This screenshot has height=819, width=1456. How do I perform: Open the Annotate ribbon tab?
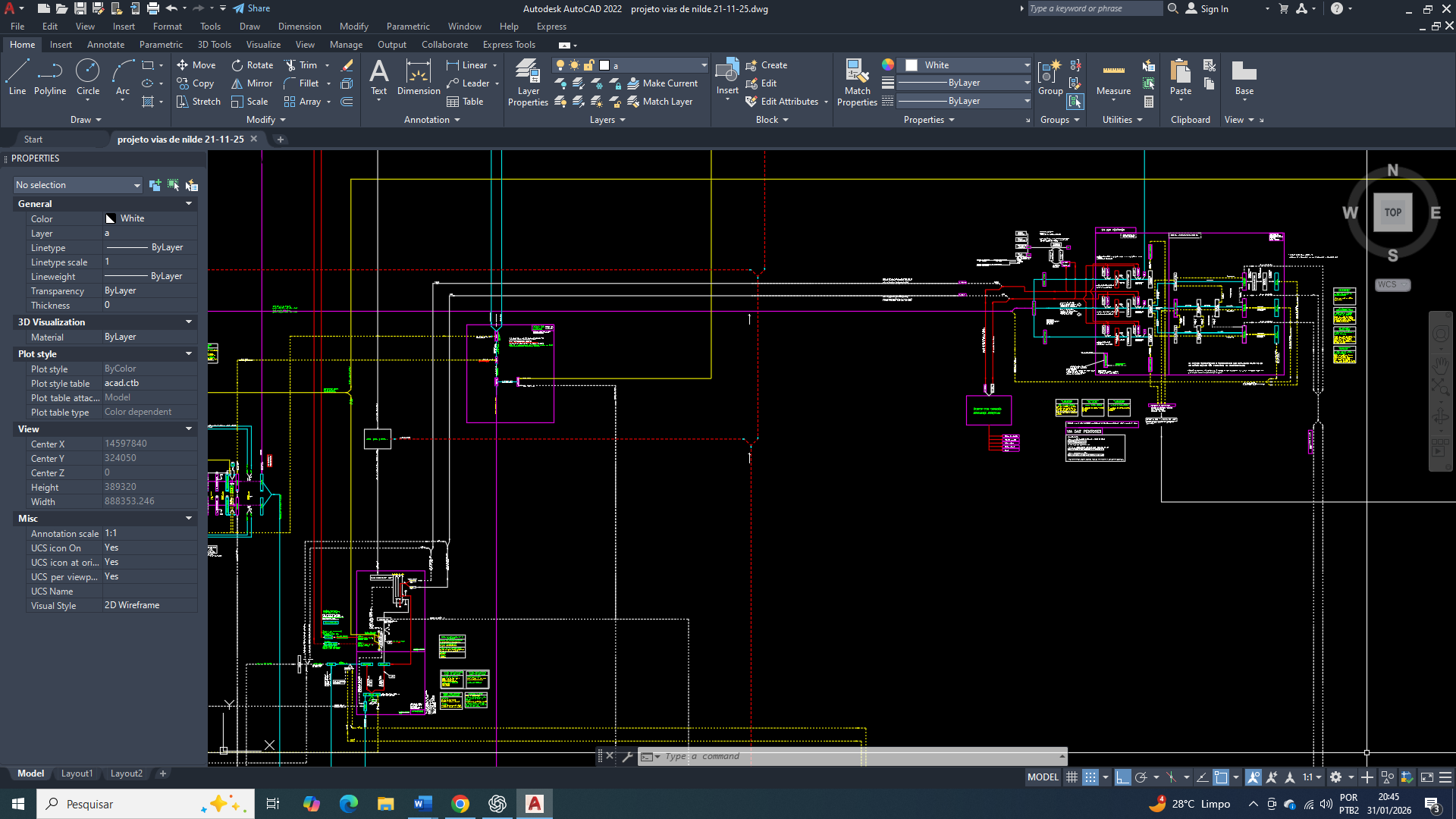tap(105, 45)
